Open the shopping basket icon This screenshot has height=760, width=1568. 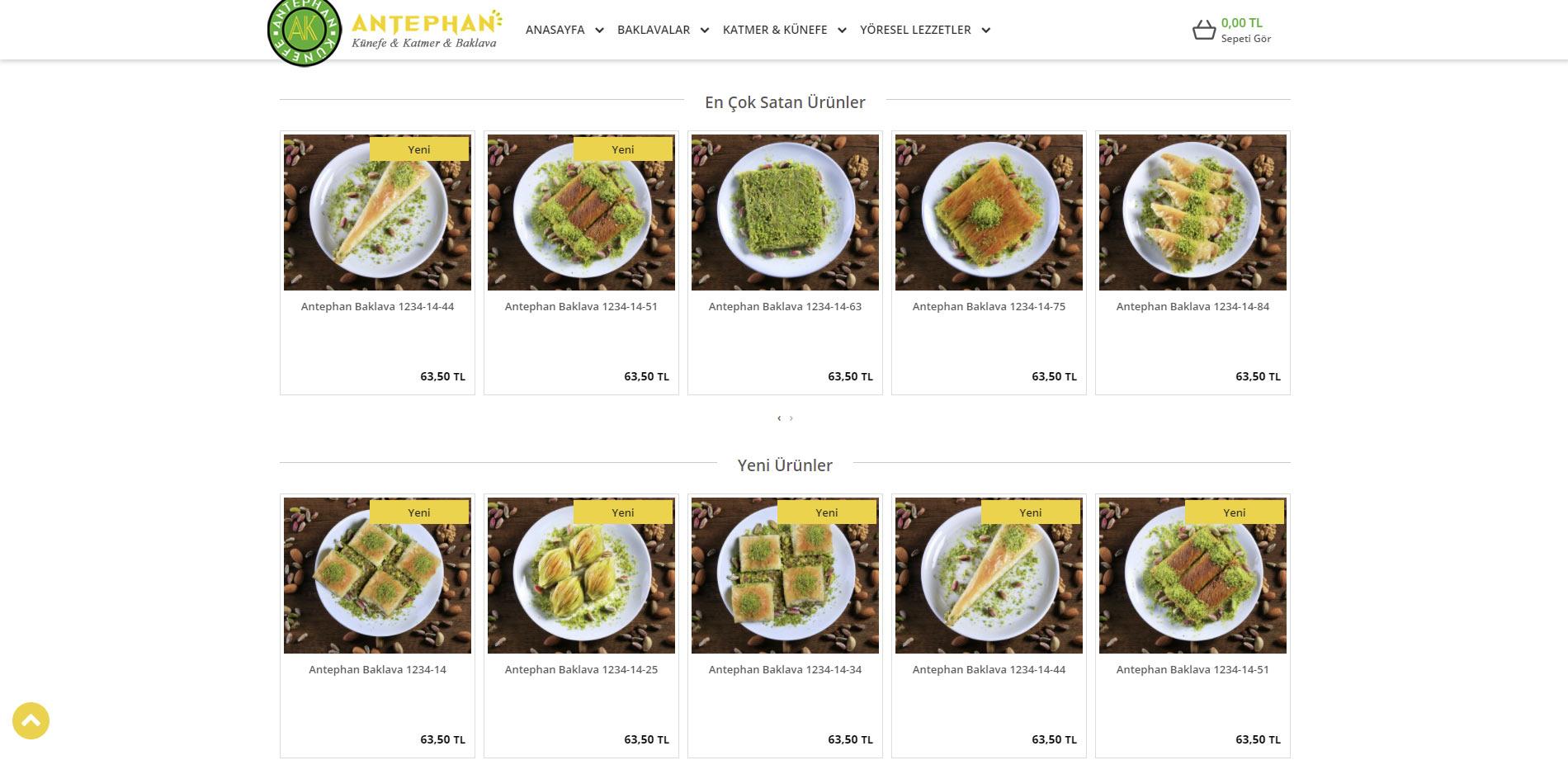[x=1204, y=31]
